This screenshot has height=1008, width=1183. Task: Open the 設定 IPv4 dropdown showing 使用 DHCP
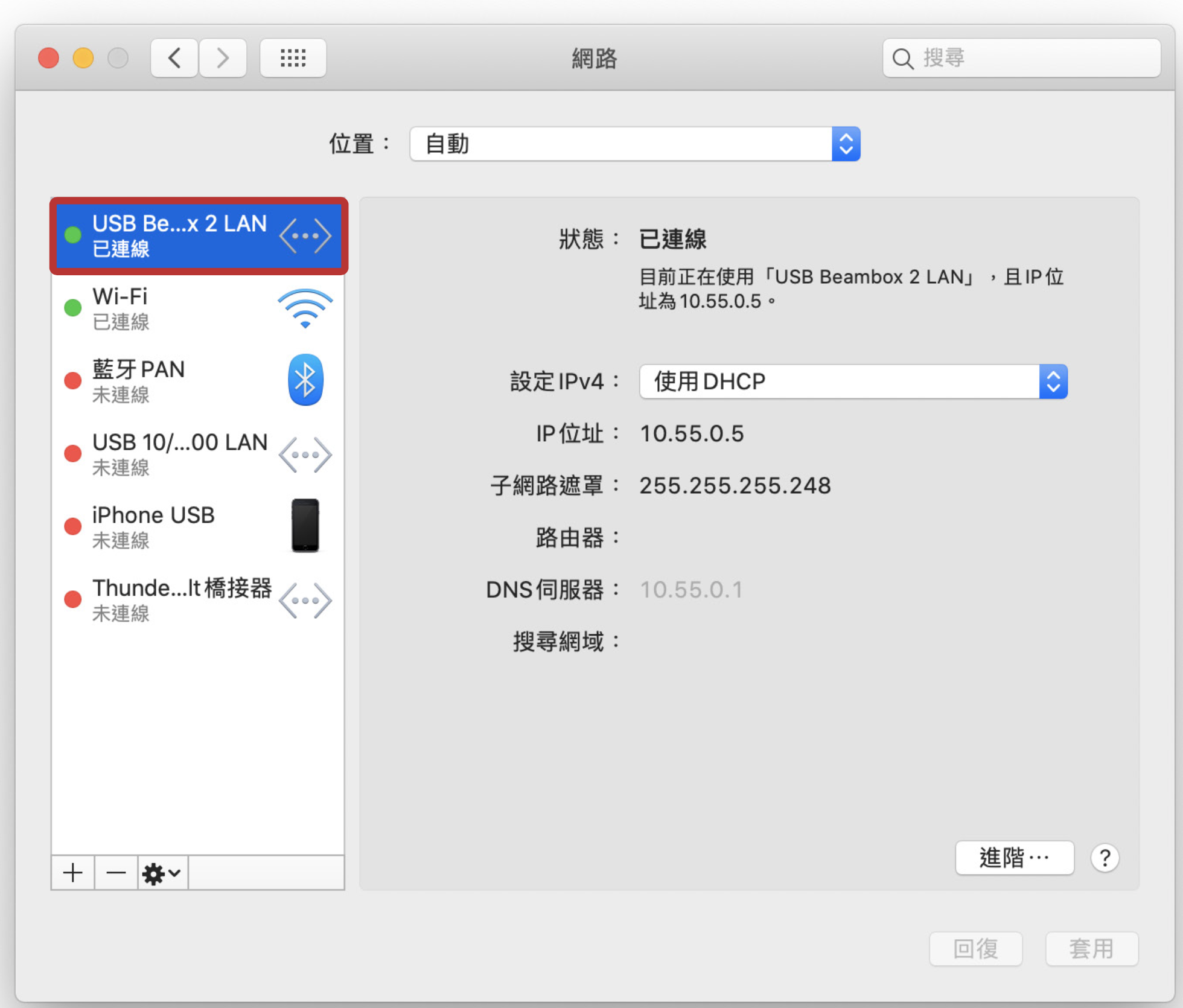point(853,381)
